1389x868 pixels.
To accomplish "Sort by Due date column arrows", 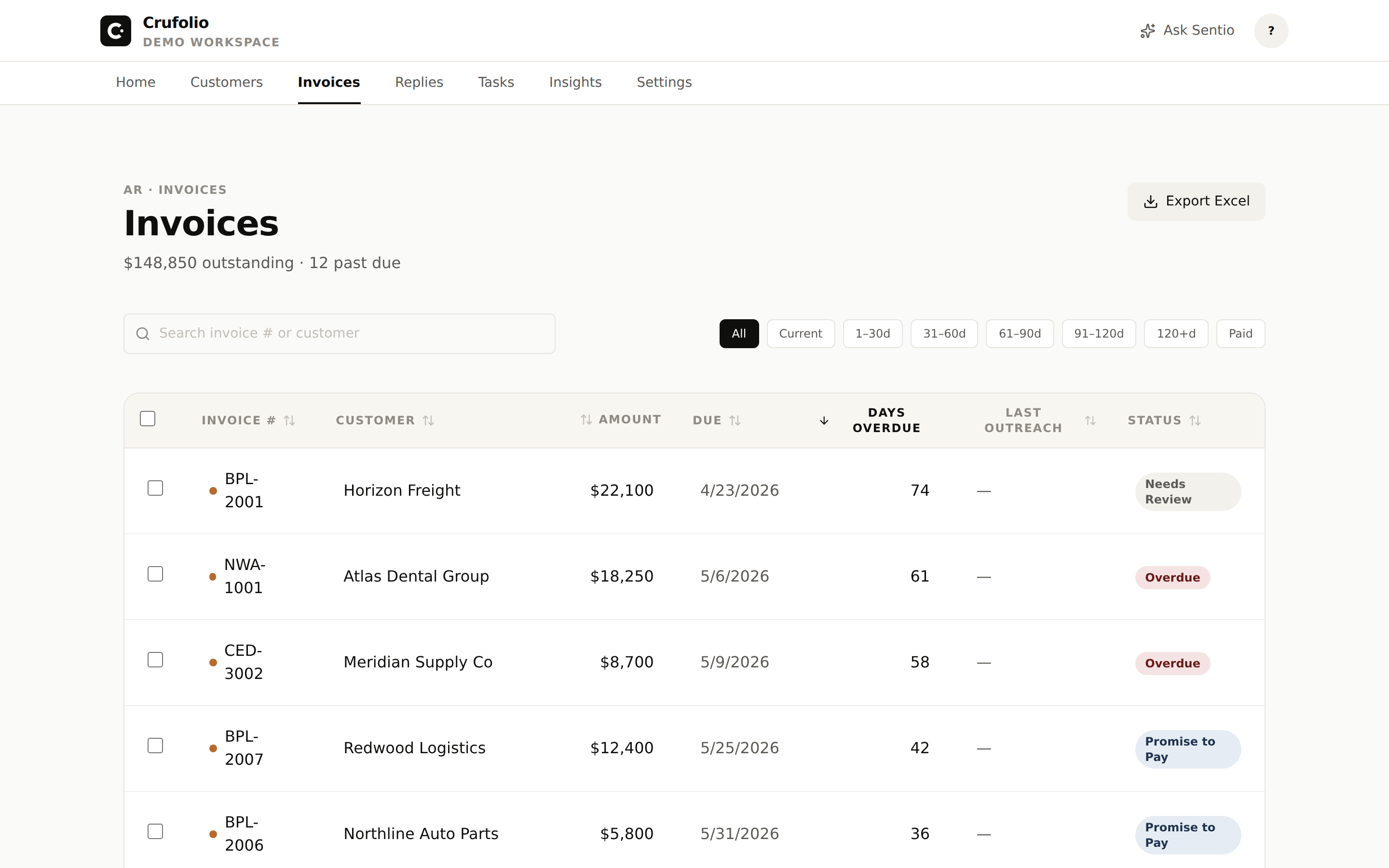I will (735, 421).
